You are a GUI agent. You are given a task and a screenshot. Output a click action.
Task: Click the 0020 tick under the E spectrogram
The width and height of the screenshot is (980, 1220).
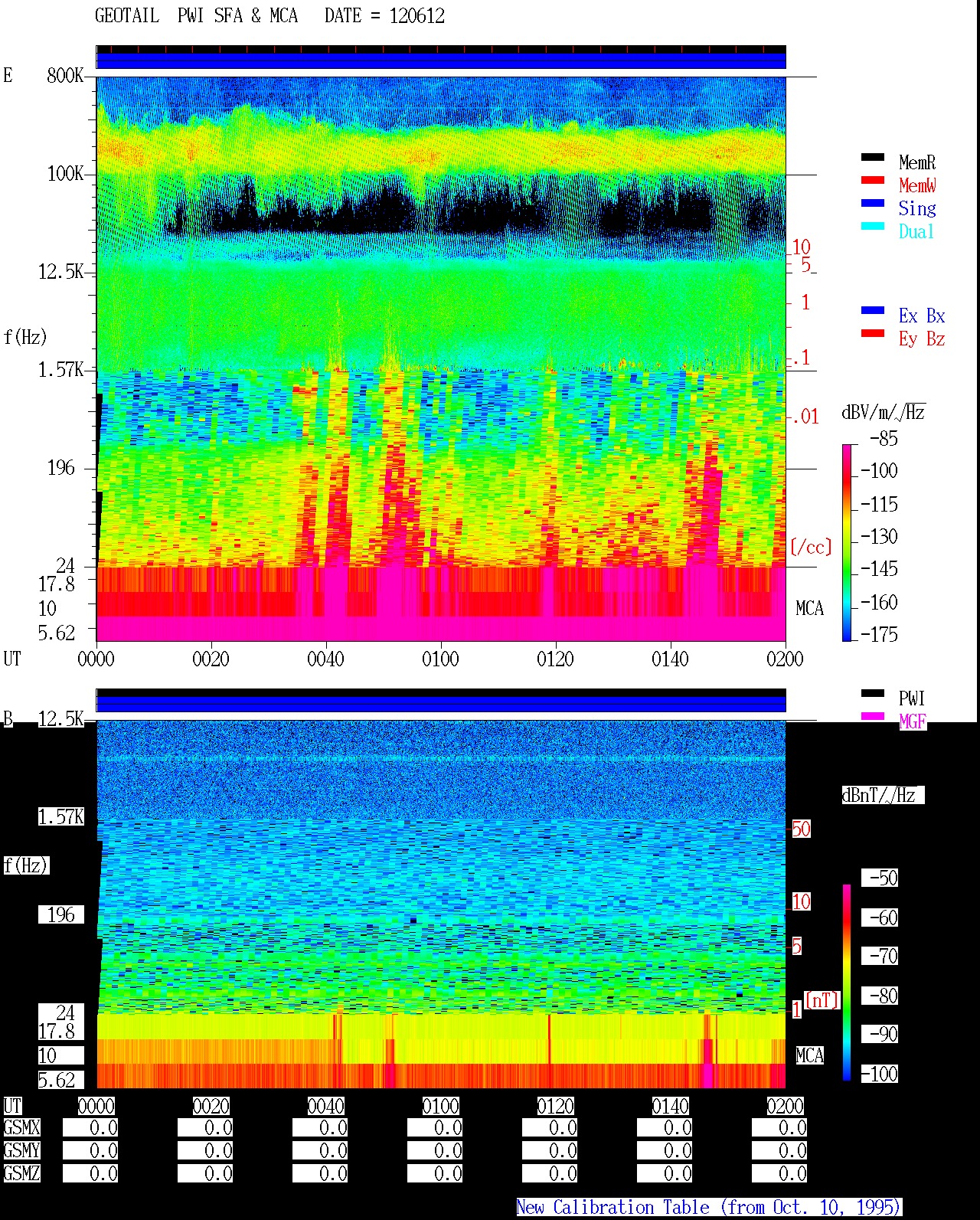[211, 659]
